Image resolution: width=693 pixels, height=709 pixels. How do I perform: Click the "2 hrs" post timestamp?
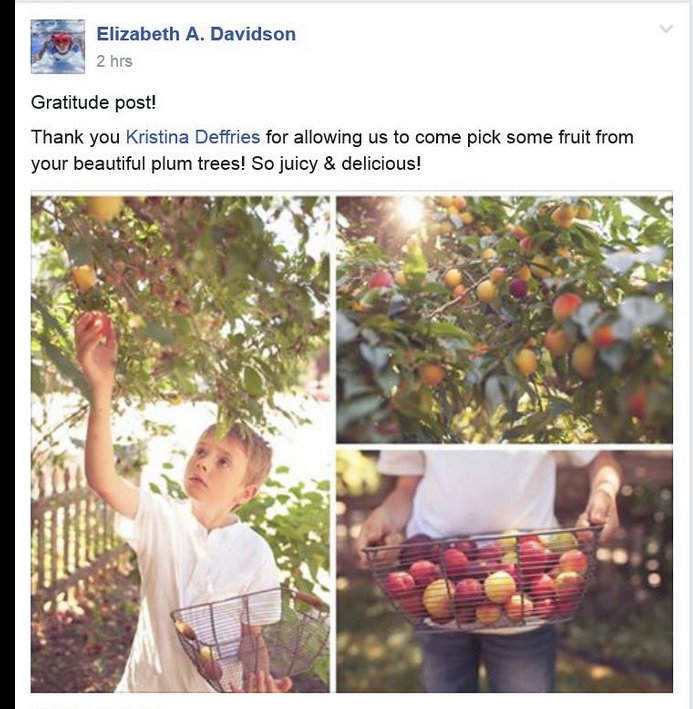click(x=114, y=61)
